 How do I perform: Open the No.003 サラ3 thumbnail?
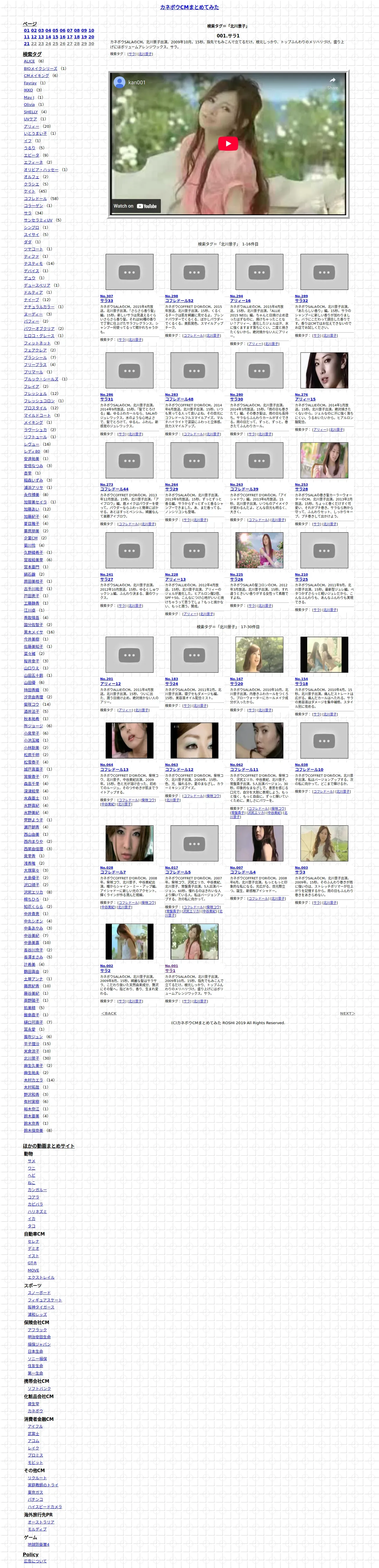[324, 844]
